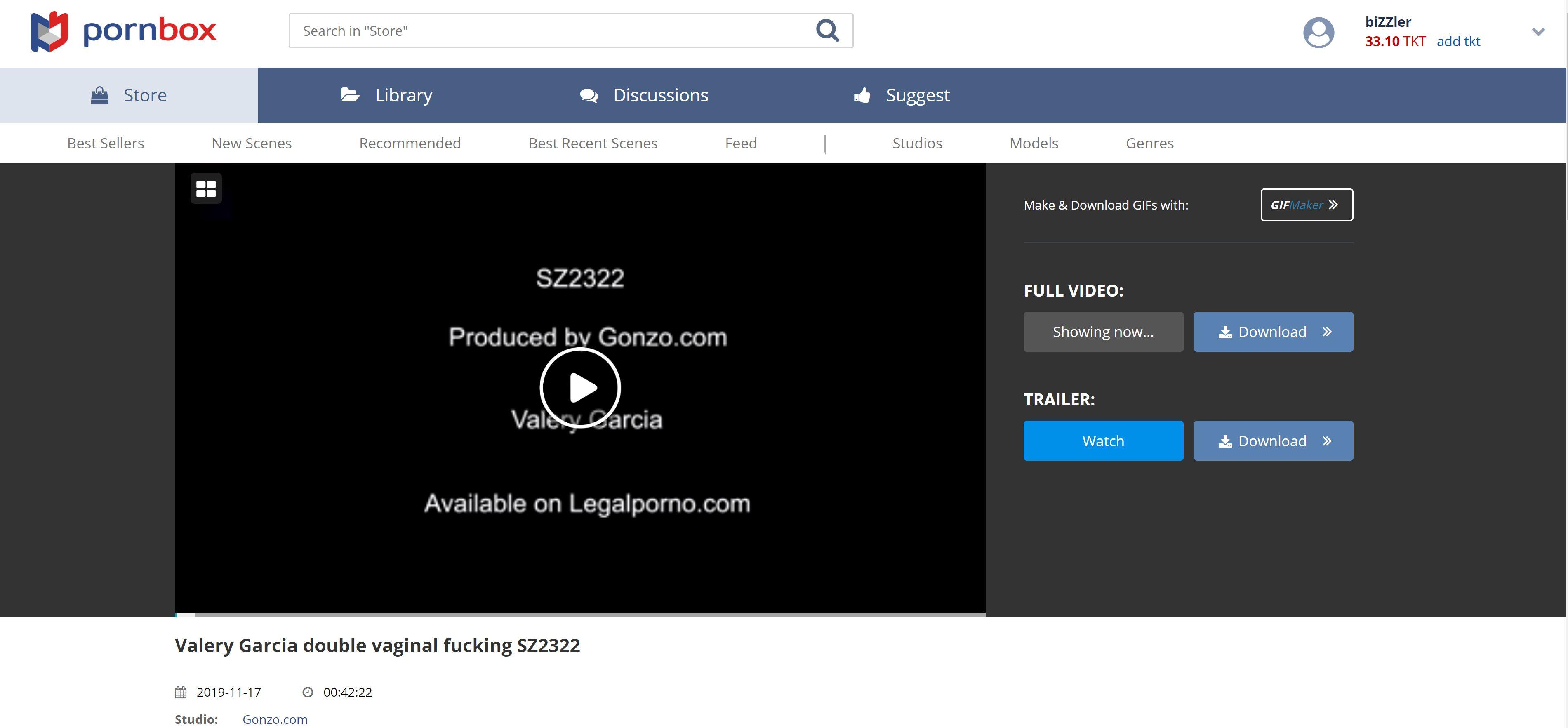Click the pornbox logo
Screen dimensions: 1568x728
tap(124, 31)
